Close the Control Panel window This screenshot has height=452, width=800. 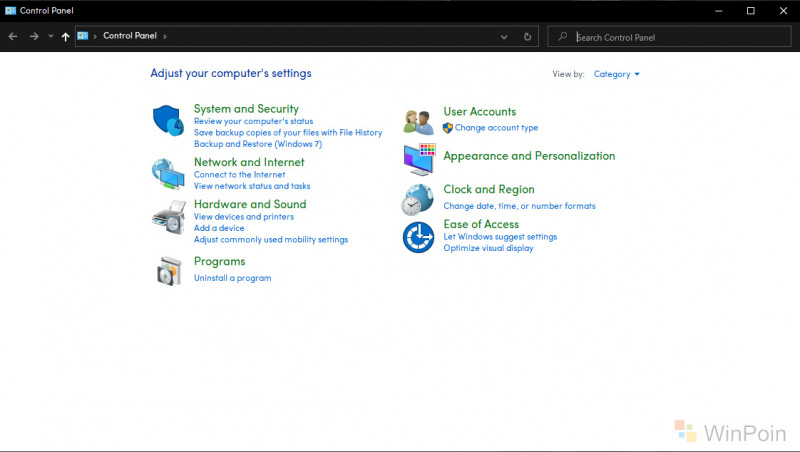[x=784, y=11]
